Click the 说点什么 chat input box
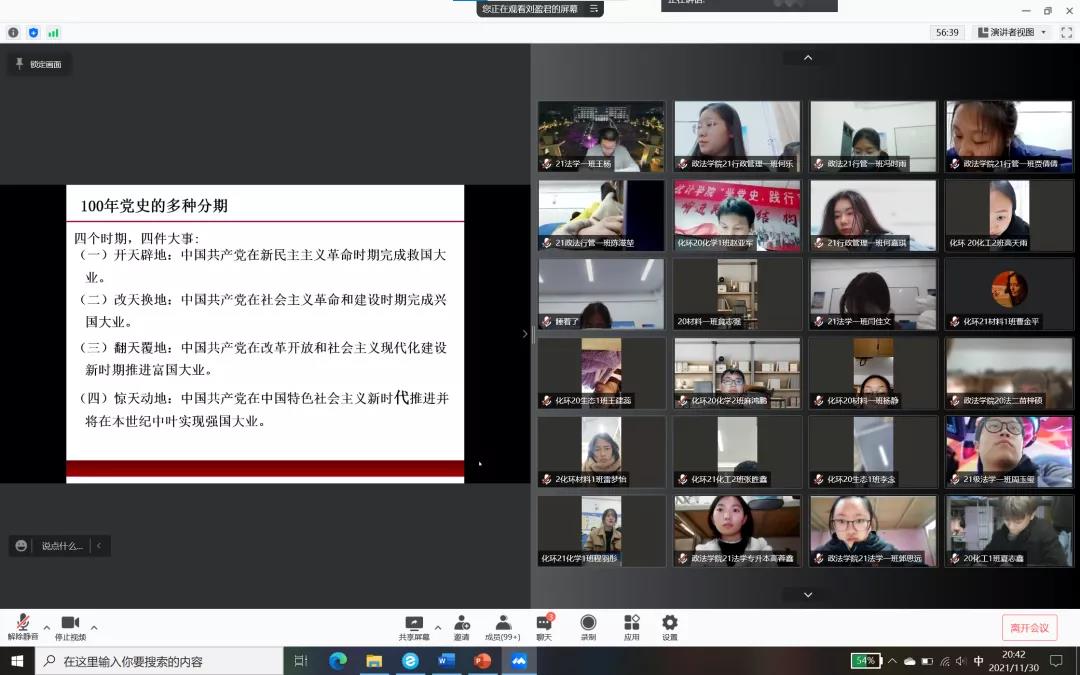Viewport: 1080px width, 675px height. [x=62, y=546]
